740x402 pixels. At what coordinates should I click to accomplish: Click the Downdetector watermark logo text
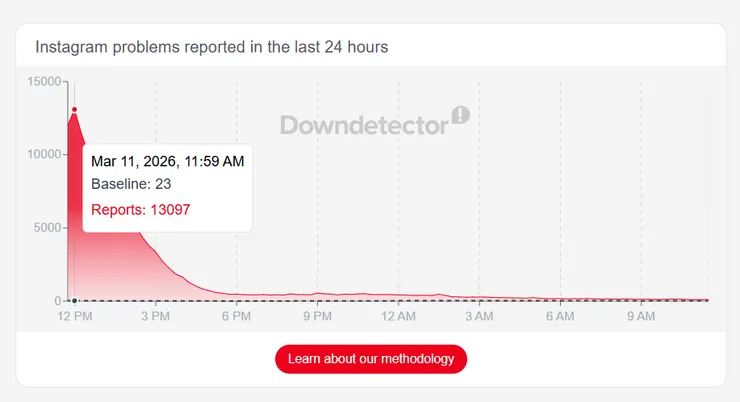[364, 125]
